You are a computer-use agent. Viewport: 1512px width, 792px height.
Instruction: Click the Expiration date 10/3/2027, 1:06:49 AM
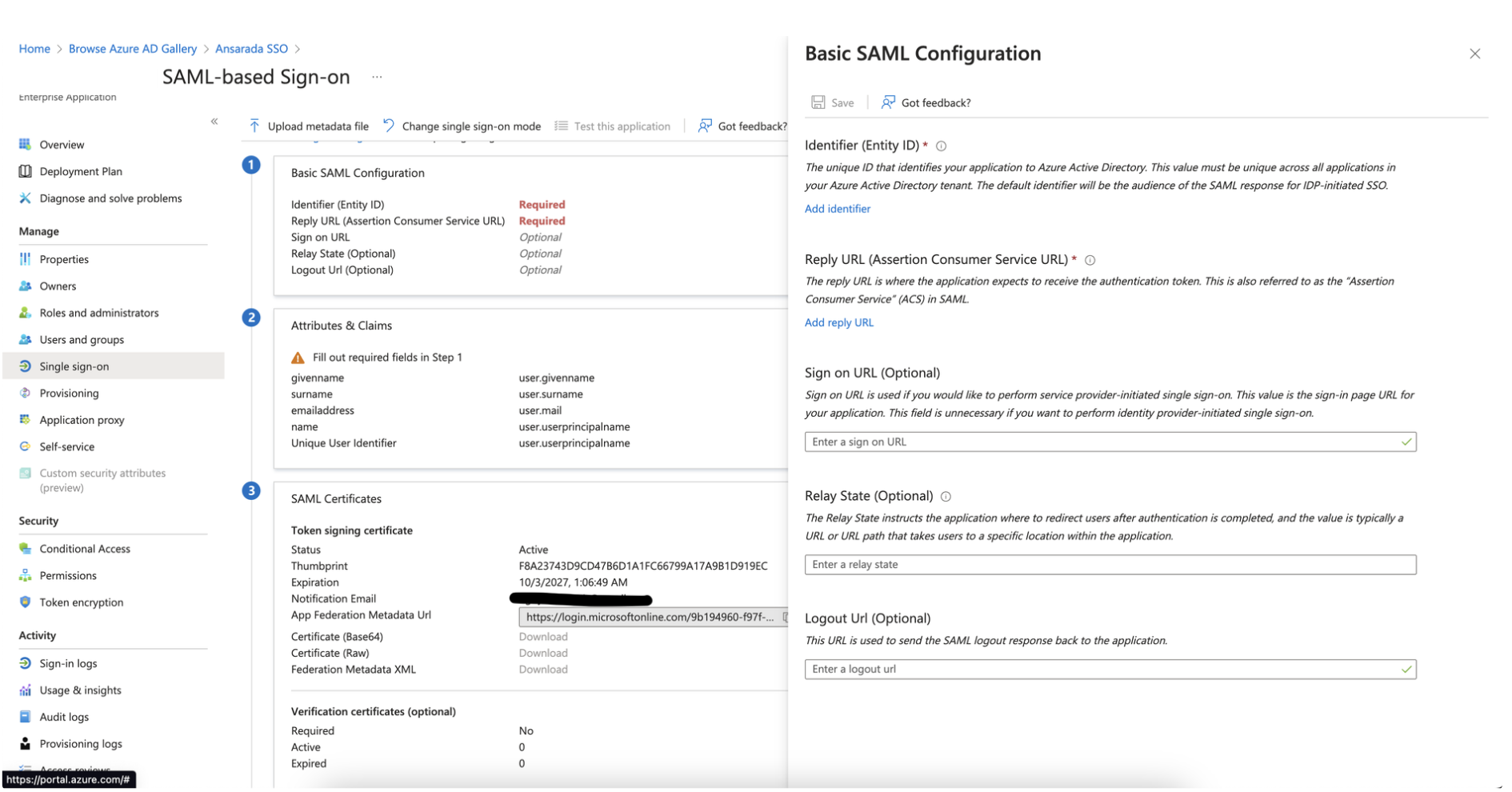click(573, 582)
